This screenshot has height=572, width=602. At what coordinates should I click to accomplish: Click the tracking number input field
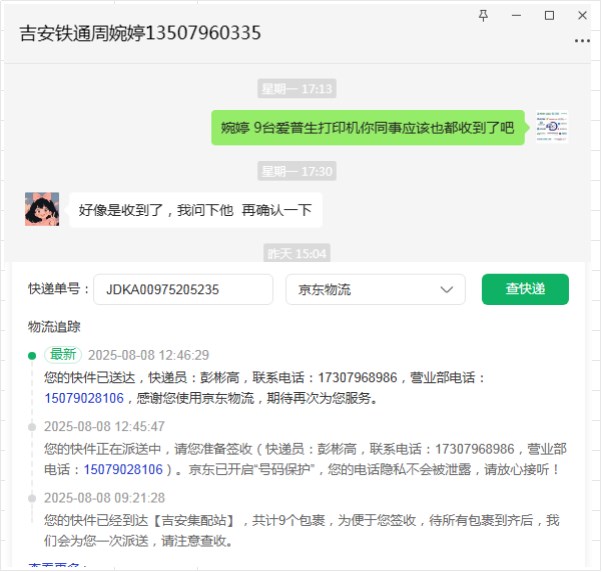click(183, 289)
